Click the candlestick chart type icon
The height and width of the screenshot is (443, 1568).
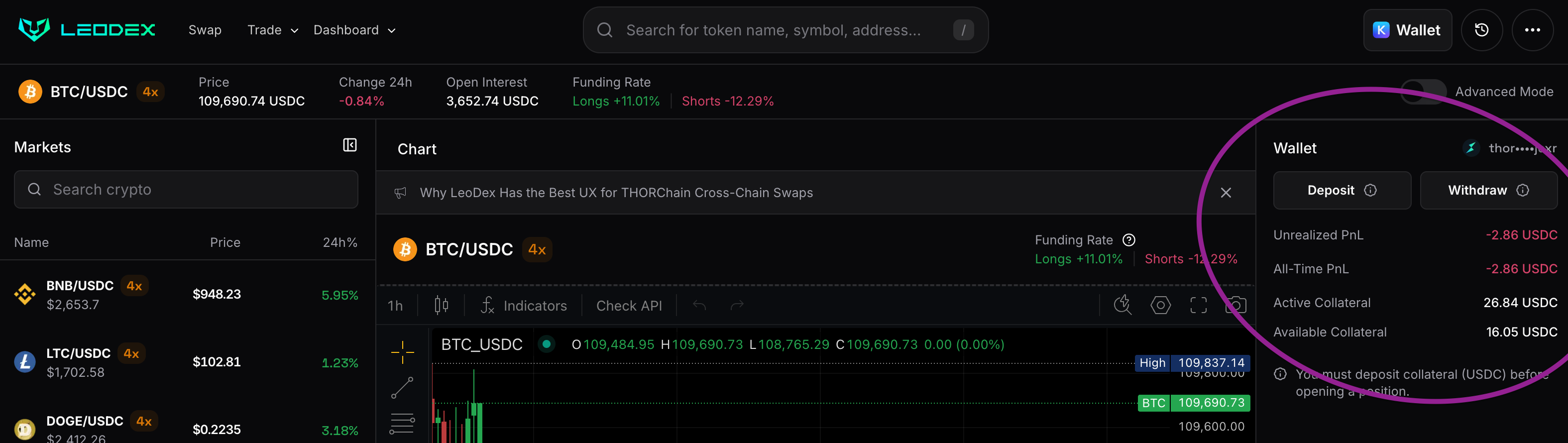tap(442, 305)
